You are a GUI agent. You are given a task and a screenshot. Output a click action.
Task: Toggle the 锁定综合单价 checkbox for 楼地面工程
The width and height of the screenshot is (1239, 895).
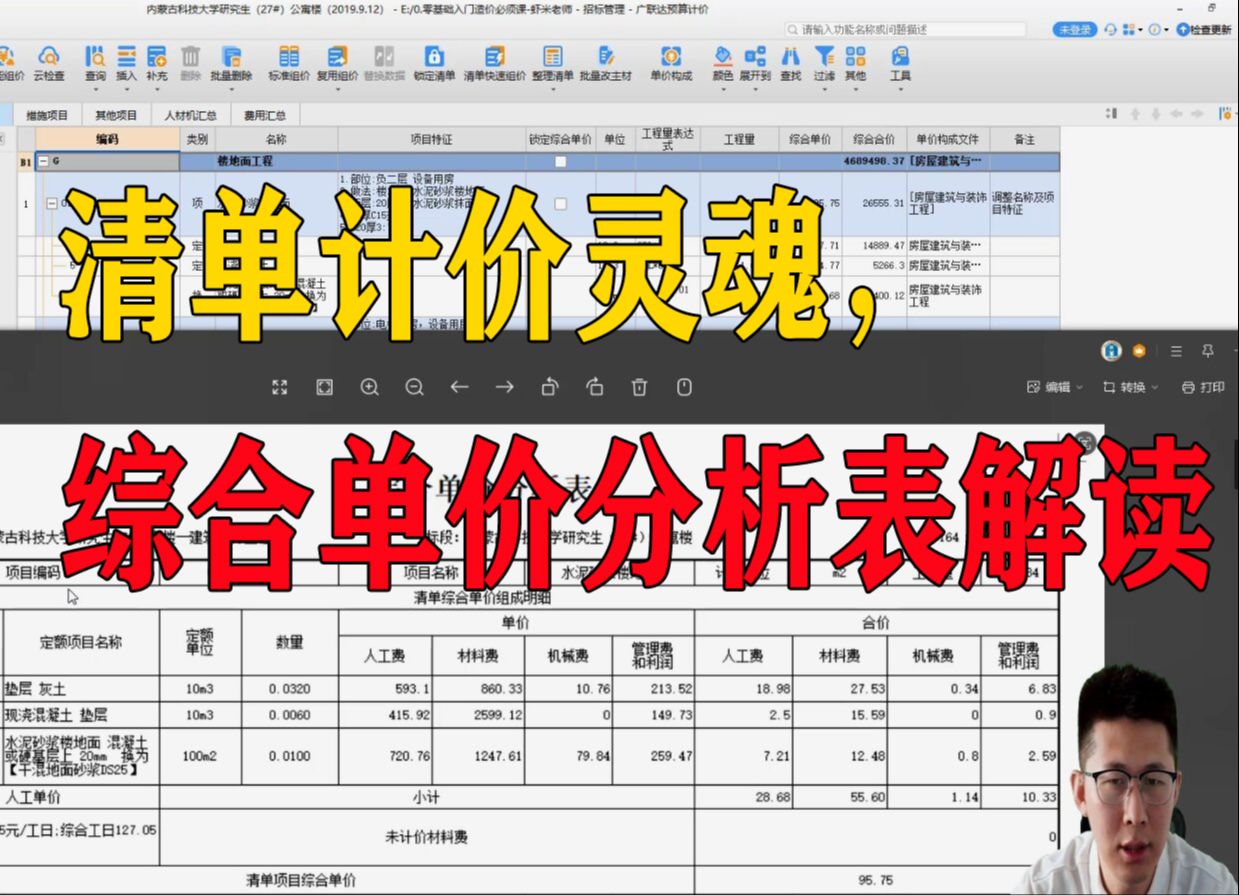559,159
